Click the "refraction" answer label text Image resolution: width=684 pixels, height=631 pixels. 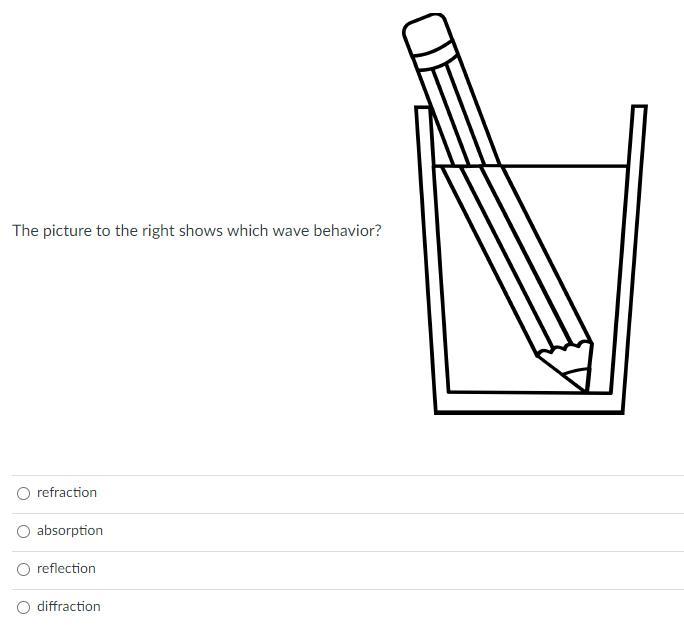67,493
